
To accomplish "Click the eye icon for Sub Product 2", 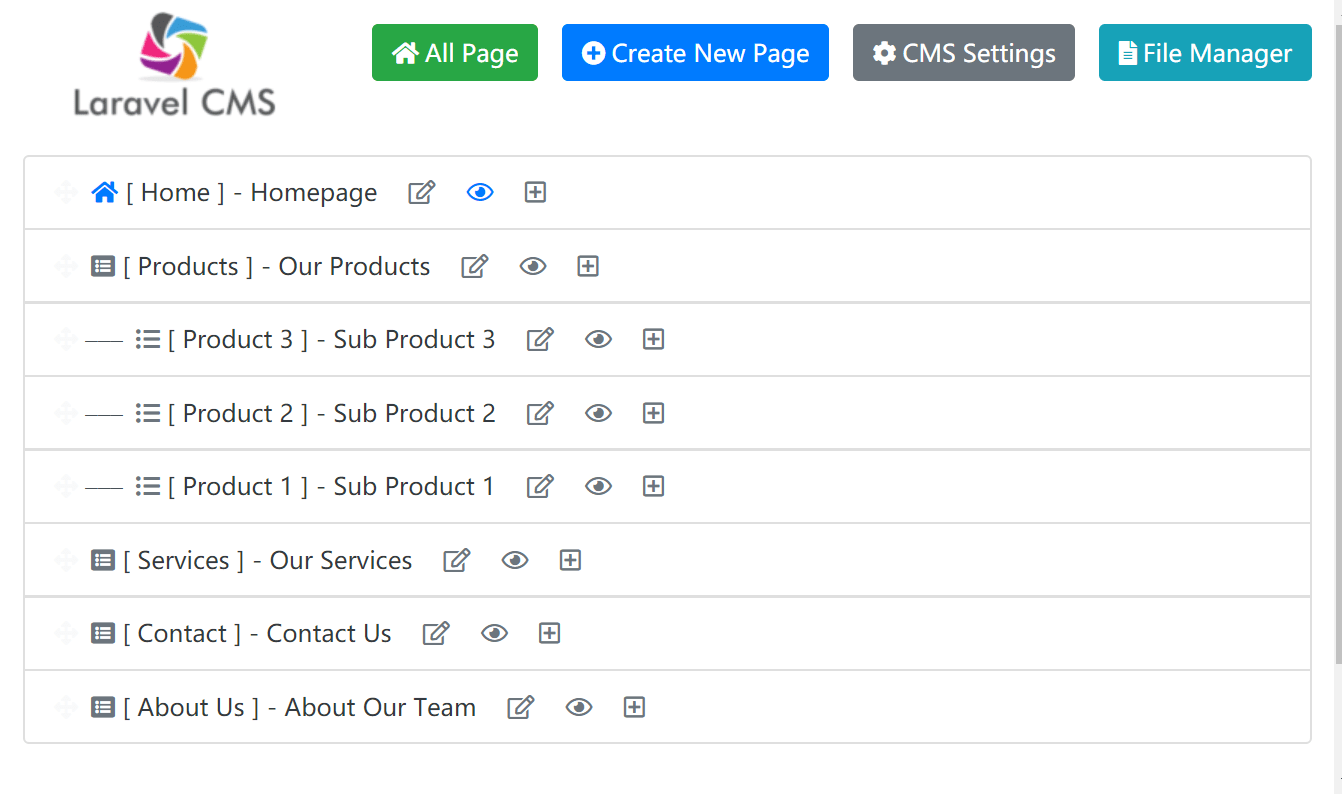I will tap(598, 414).
